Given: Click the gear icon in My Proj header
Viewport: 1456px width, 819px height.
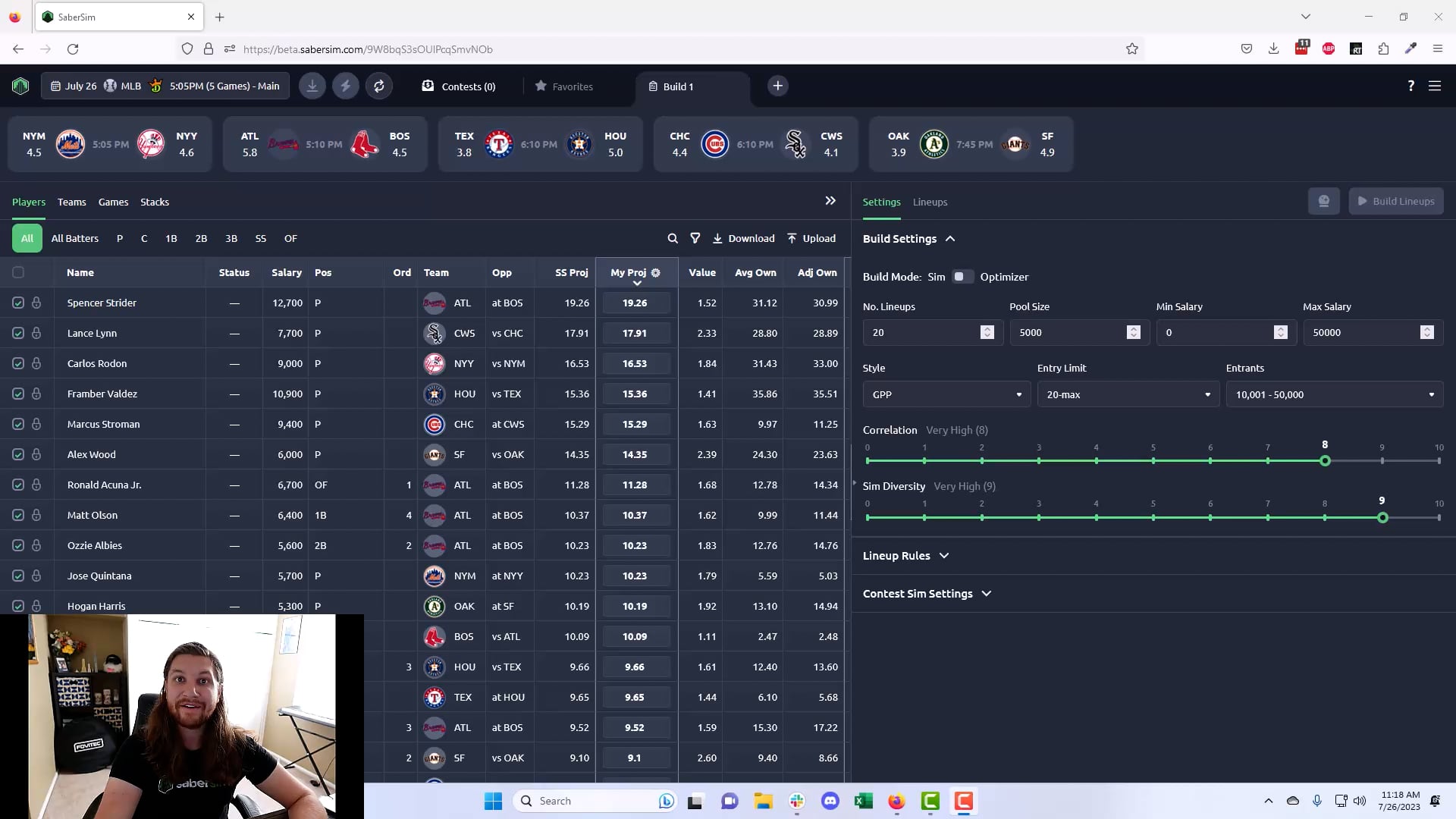Looking at the screenshot, I should [x=655, y=272].
